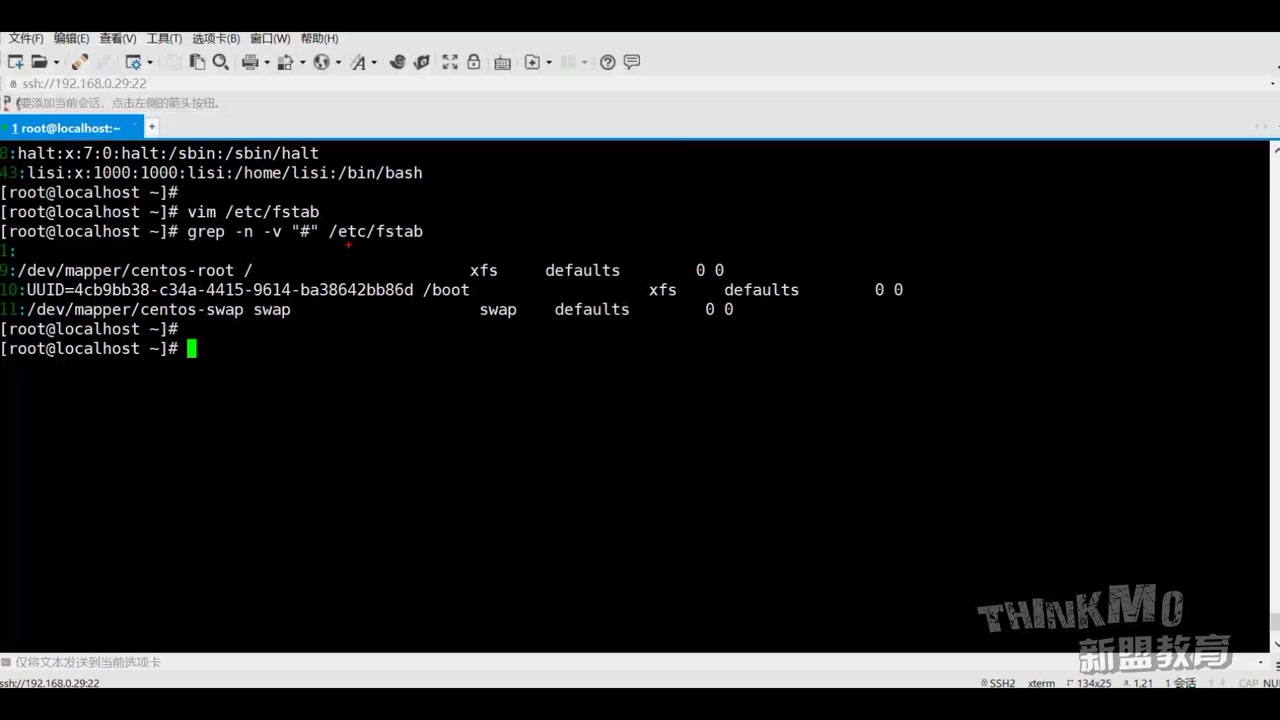Click the UUID=4cb9bb38 /boot output line
The image size is (1280, 720).
pyautogui.click(x=452, y=290)
